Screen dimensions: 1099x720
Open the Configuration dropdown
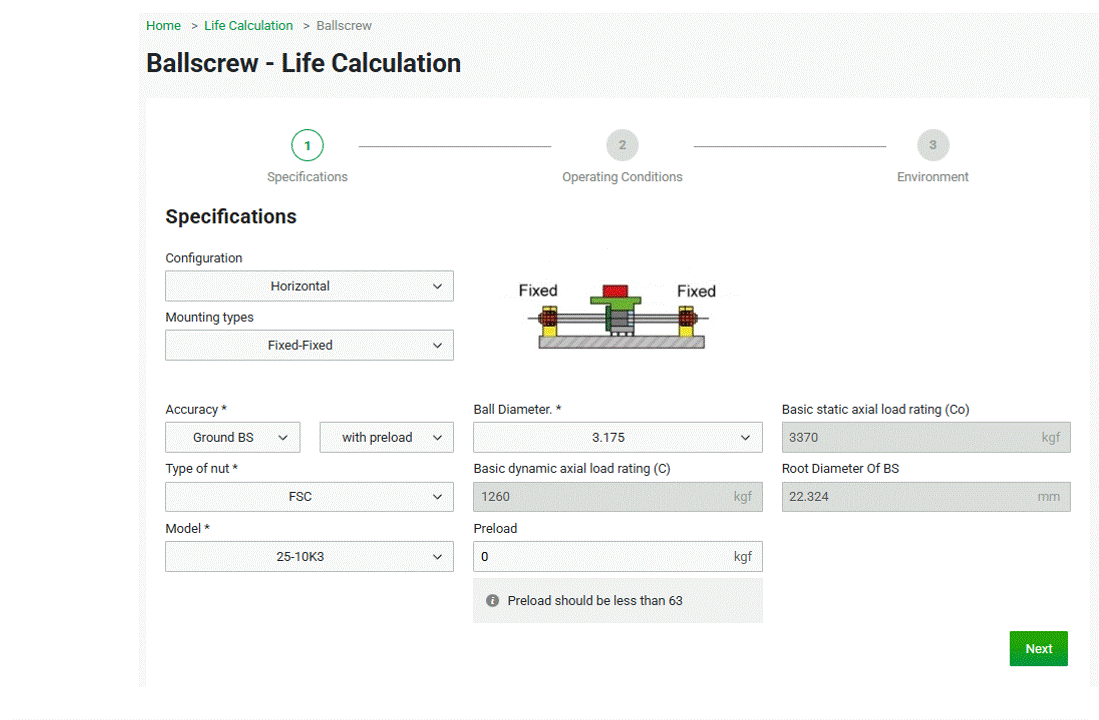point(309,286)
